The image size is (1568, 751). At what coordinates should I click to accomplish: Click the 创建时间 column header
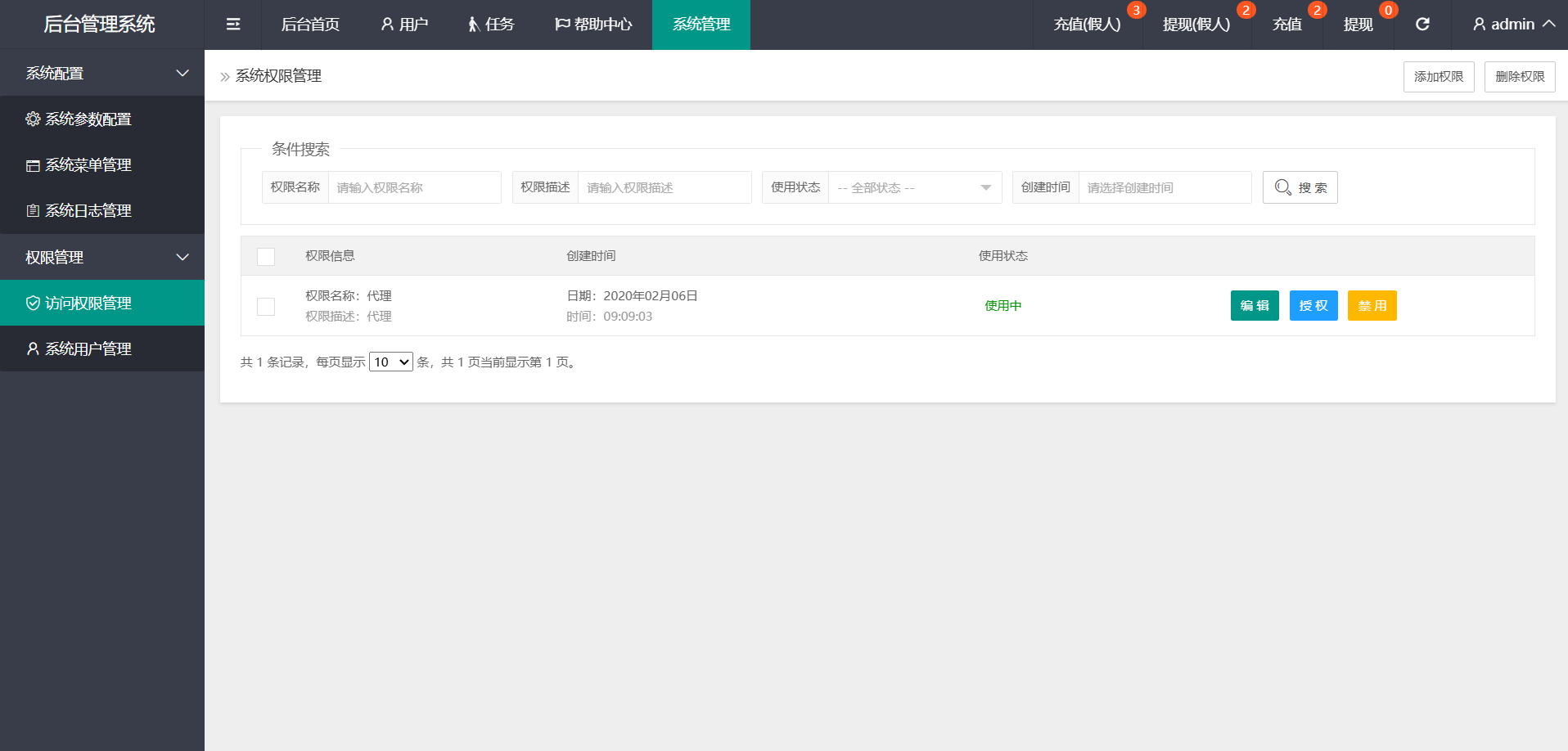(x=591, y=256)
